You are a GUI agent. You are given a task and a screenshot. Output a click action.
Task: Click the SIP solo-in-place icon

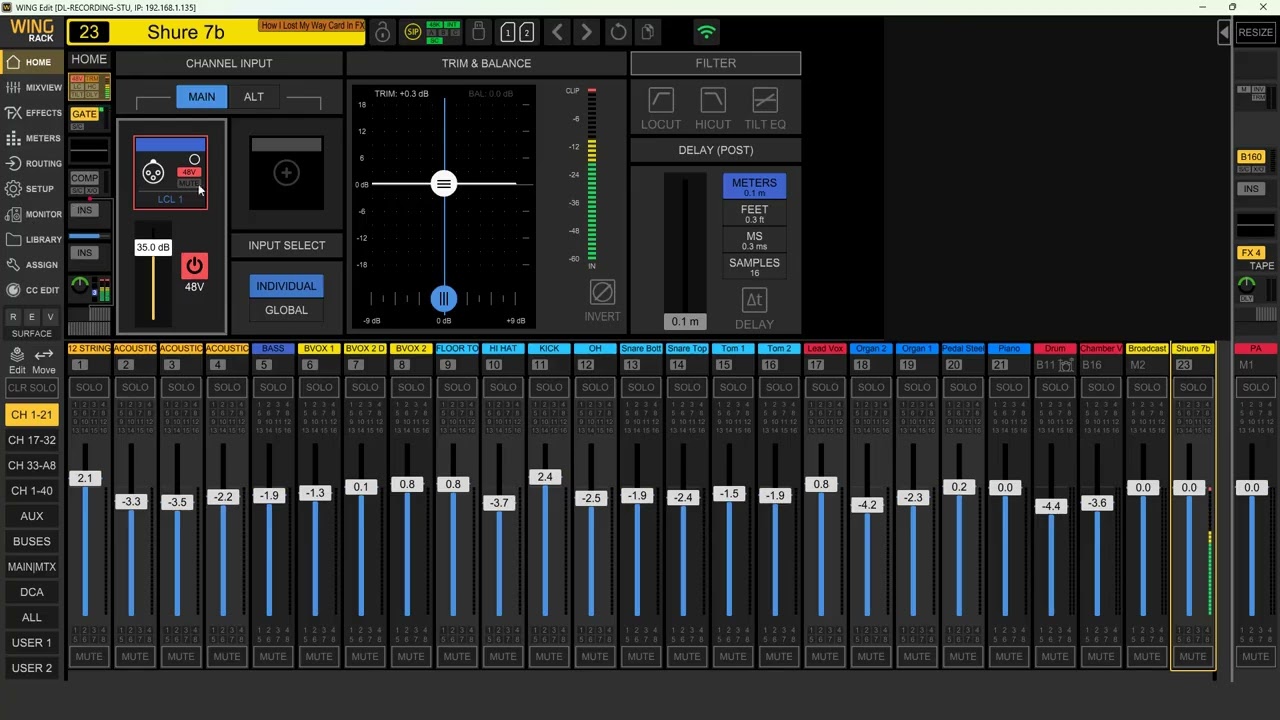point(412,33)
